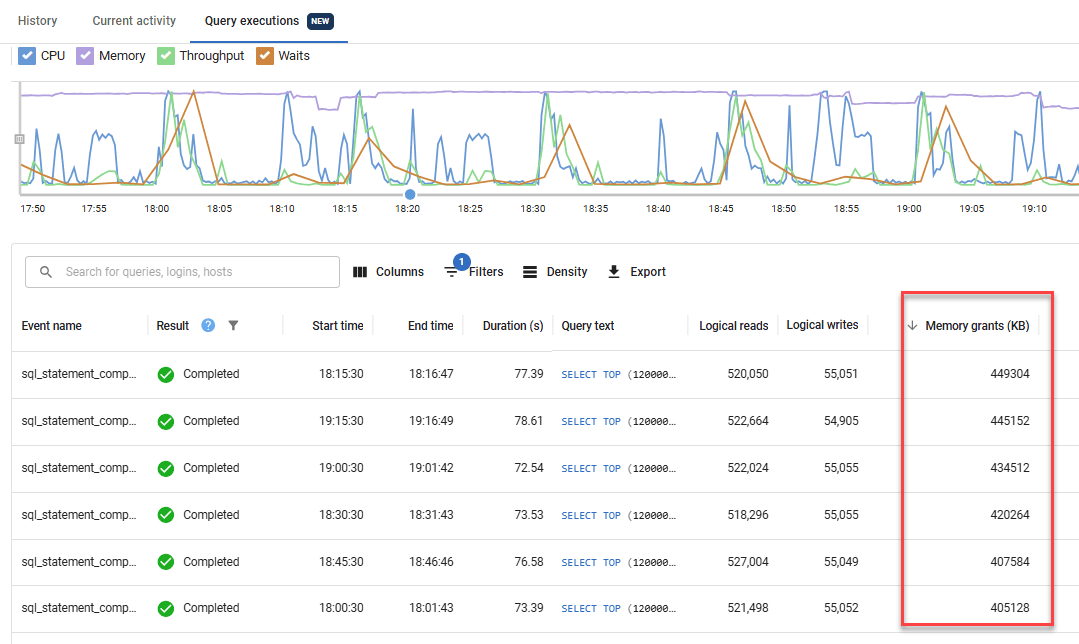Open the Current activity tab
This screenshot has width=1079, height=644.
[134, 20]
